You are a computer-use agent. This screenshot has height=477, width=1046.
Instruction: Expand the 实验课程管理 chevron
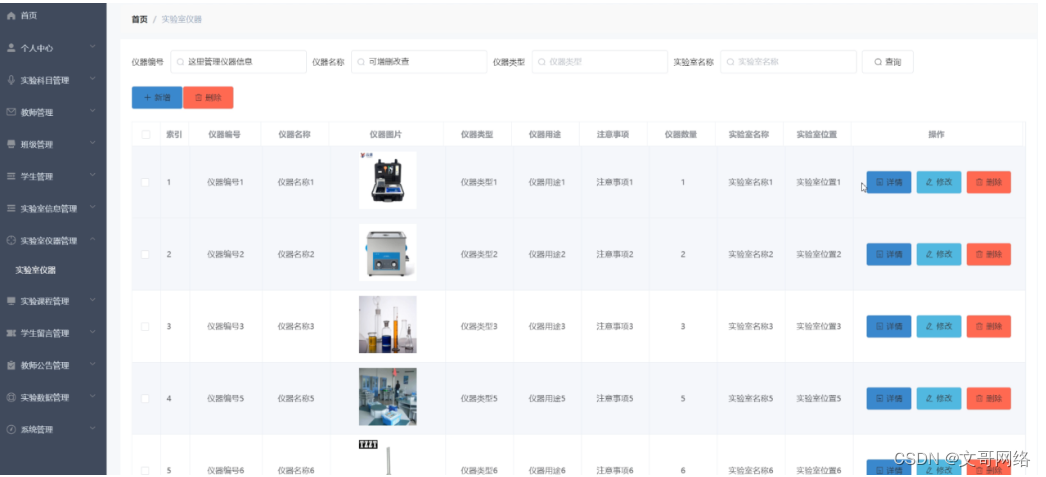(x=93, y=300)
